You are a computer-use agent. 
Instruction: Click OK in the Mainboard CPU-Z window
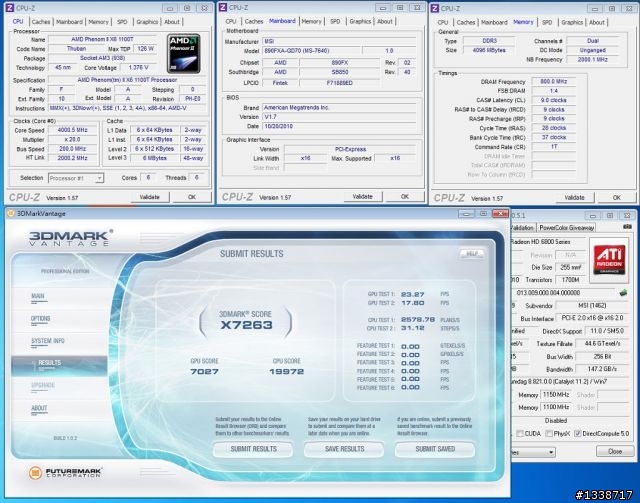pos(405,197)
